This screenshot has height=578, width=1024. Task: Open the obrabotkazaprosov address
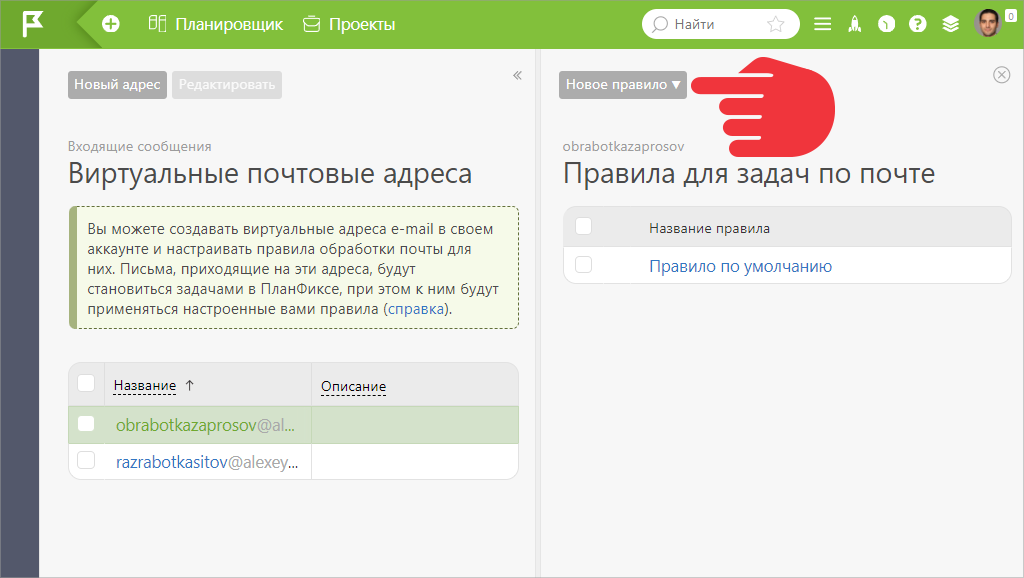click(x=205, y=425)
